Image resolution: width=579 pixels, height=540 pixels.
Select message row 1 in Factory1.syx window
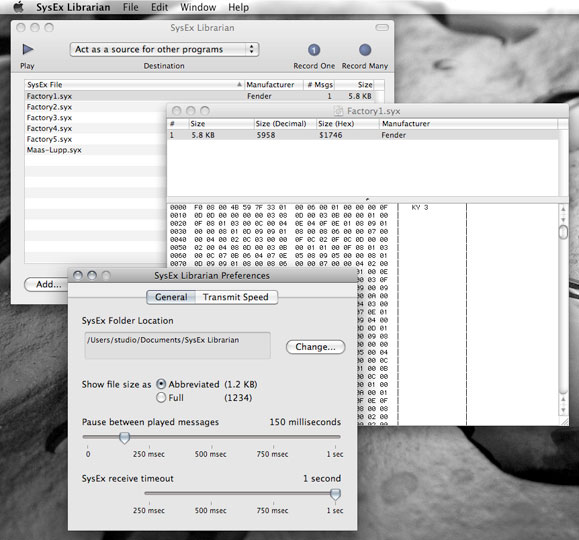tap(363, 135)
